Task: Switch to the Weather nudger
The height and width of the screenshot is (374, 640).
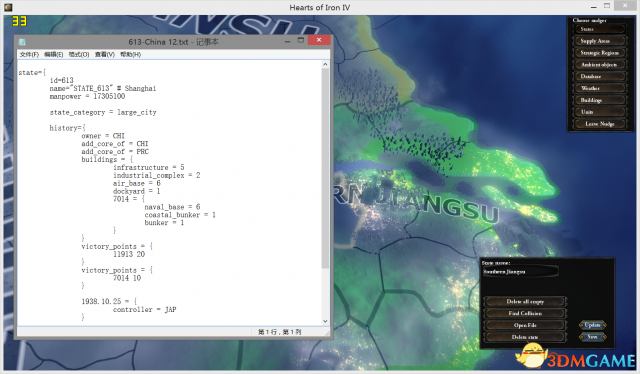Action: tap(600, 88)
